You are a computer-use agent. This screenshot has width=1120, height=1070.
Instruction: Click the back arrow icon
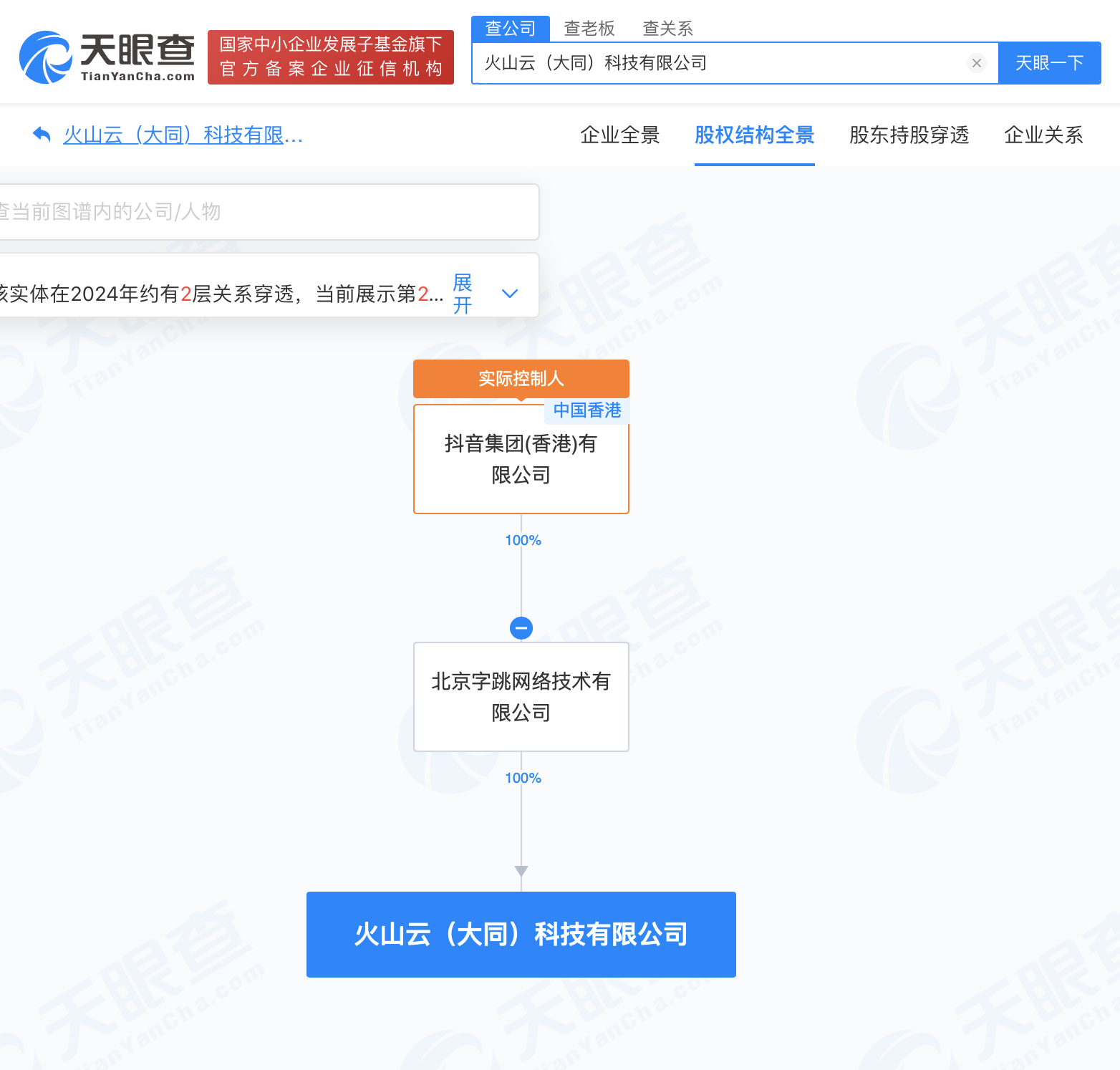[42, 135]
